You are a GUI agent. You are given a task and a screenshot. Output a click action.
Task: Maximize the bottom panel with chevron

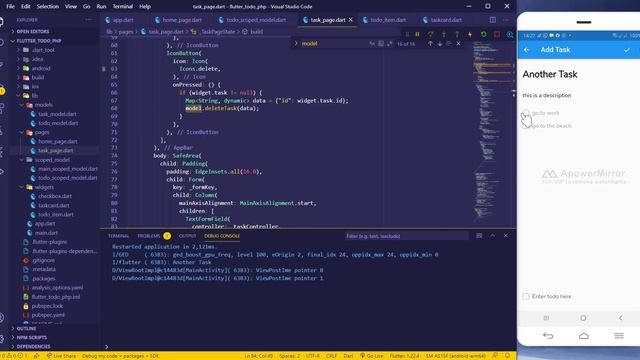[493, 236]
